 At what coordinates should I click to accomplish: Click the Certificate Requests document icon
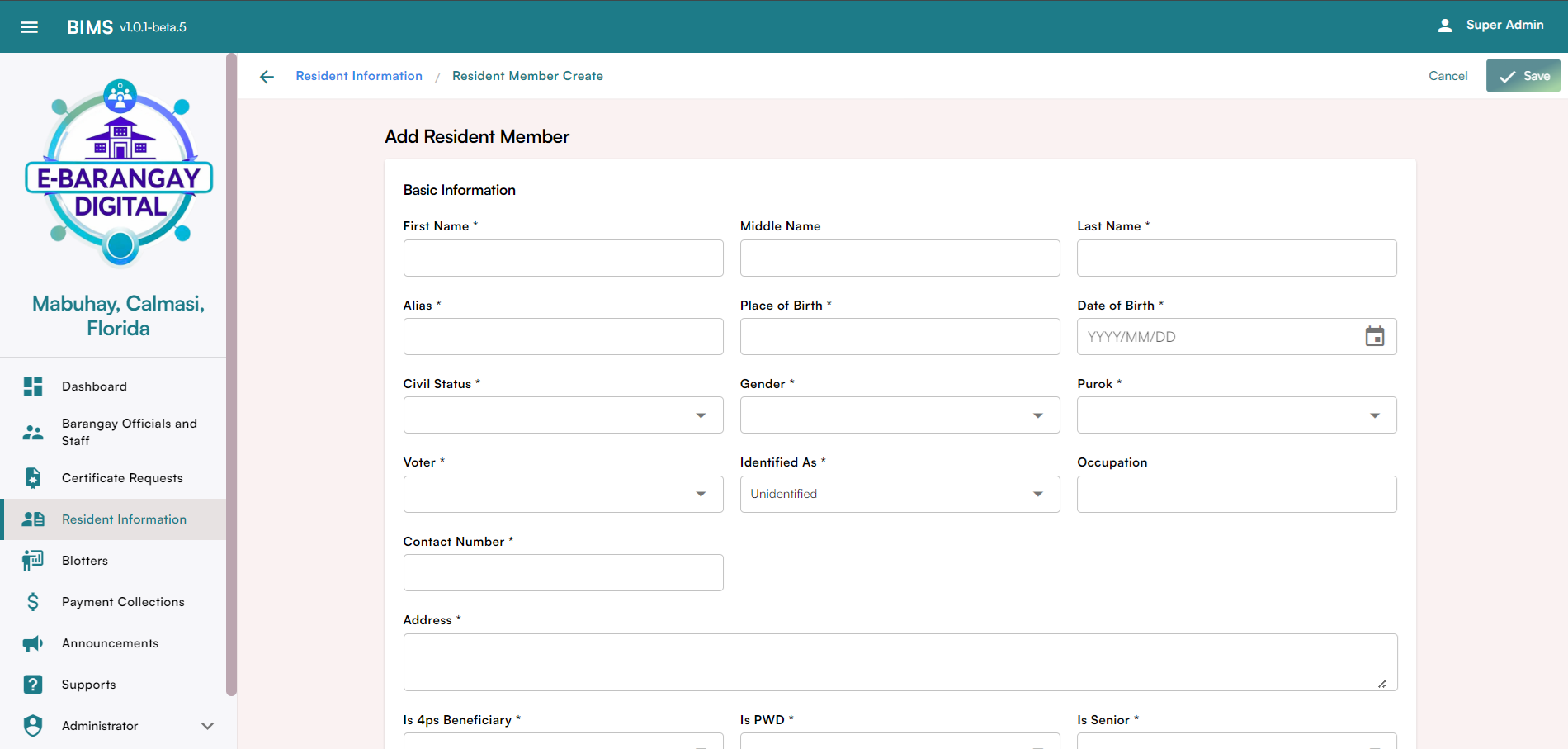tap(33, 478)
